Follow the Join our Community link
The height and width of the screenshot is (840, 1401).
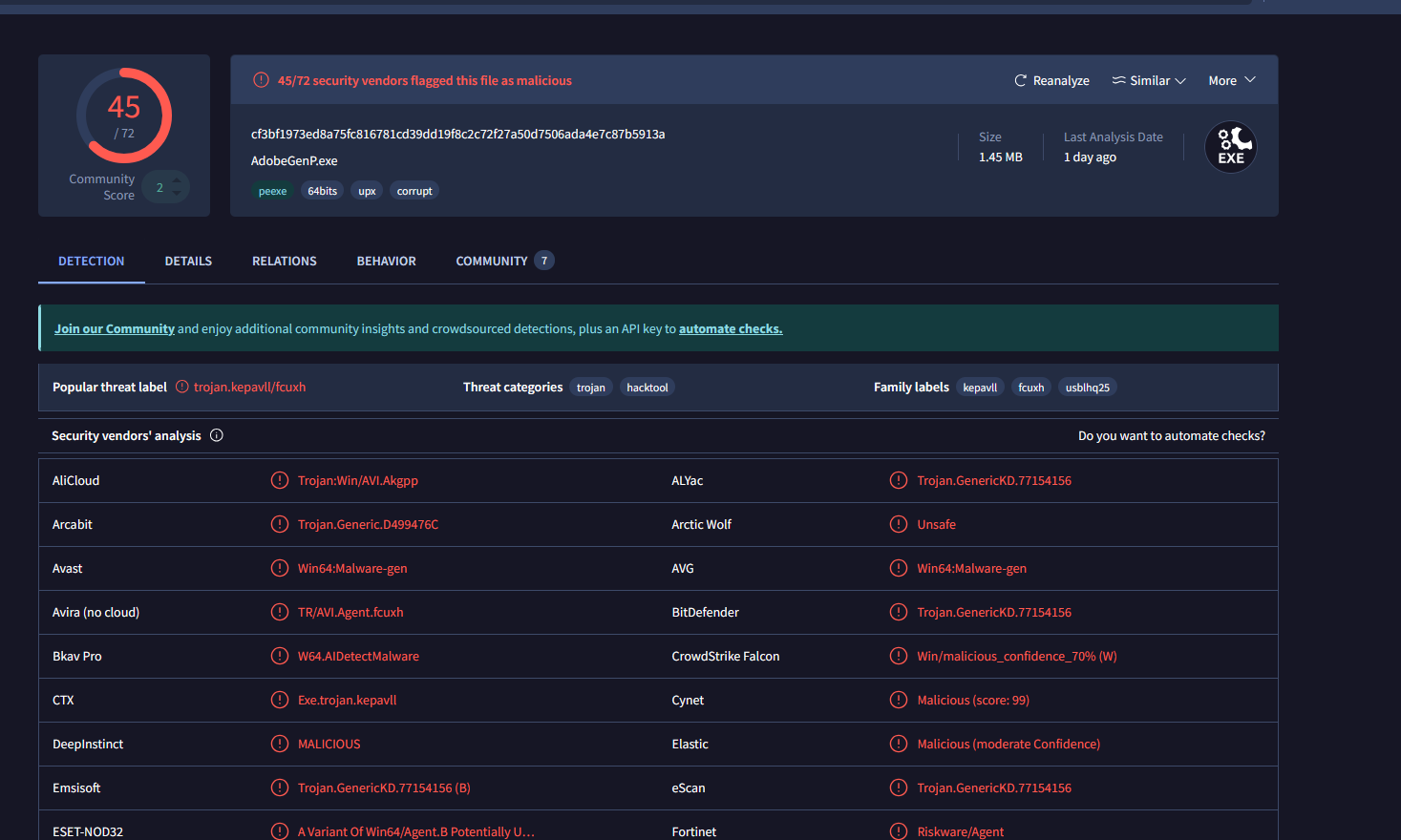click(x=115, y=328)
